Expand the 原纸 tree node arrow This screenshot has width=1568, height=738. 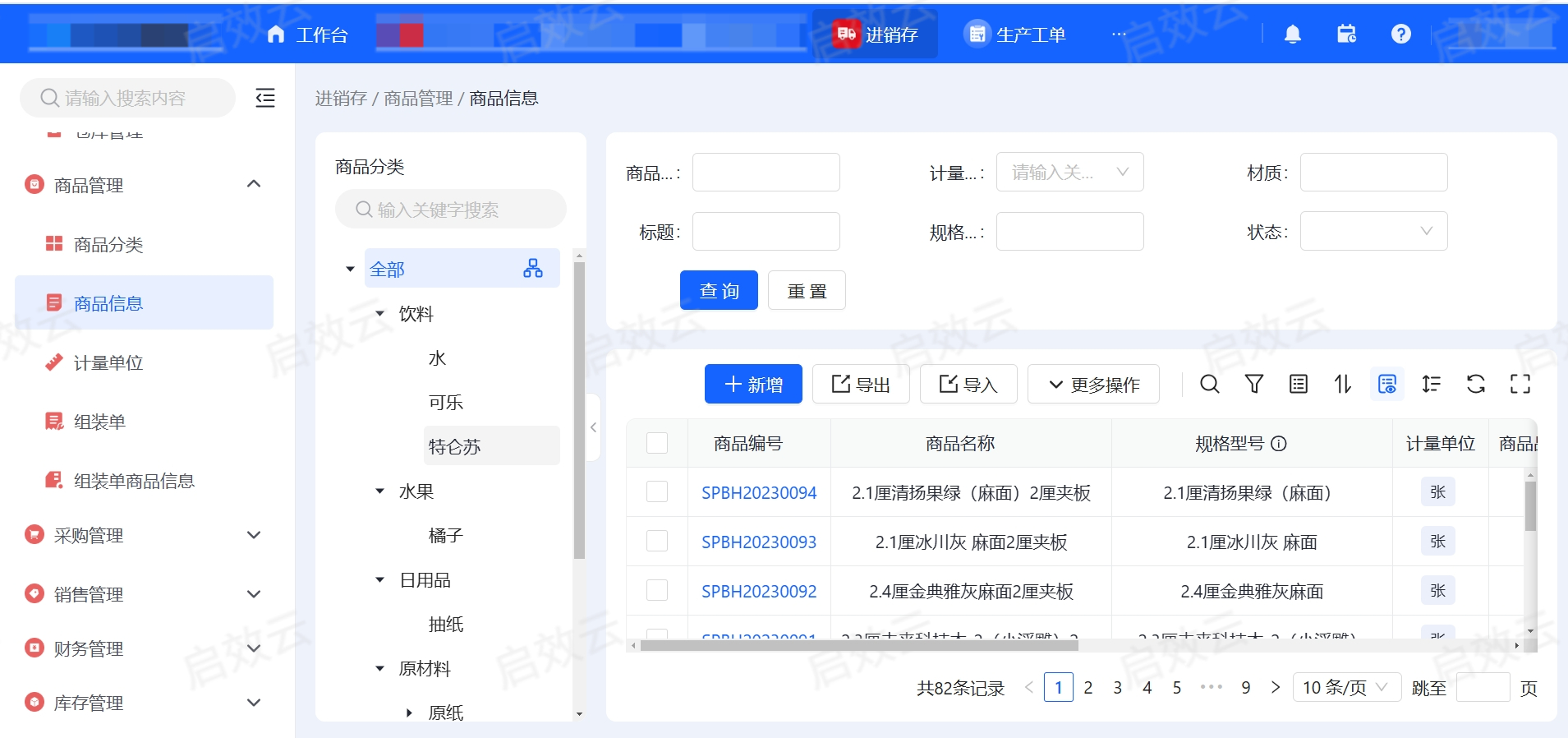409,713
